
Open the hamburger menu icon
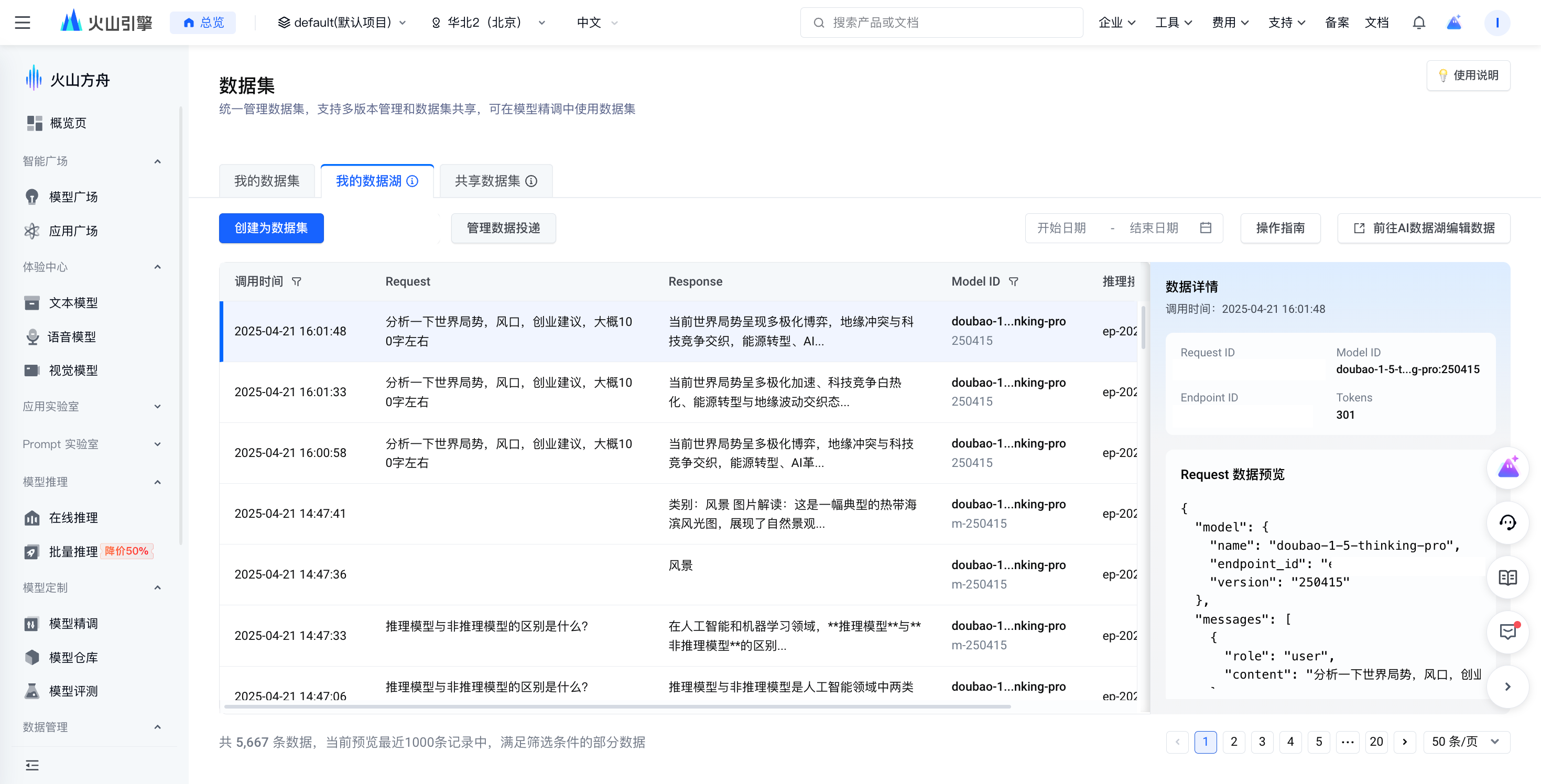[x=22, y=23]
